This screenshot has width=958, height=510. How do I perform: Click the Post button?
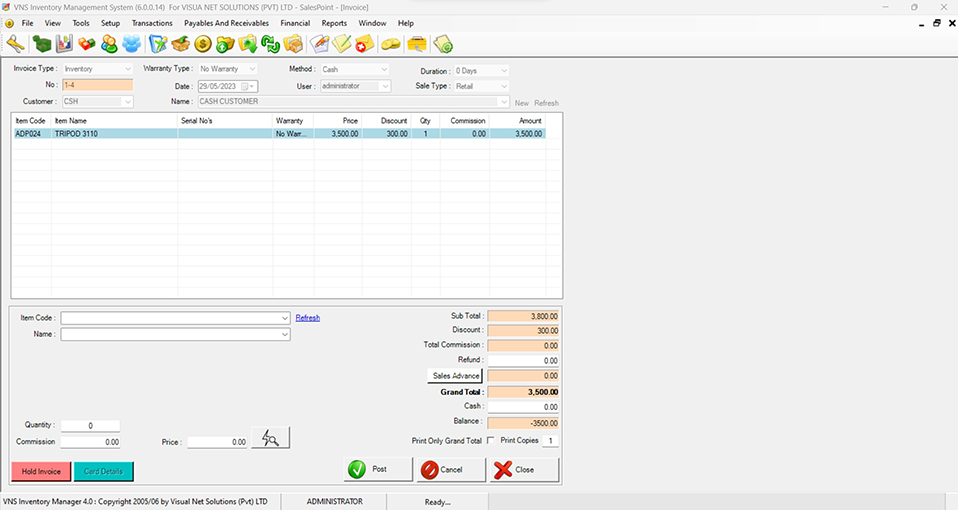pyautogui.click(x=378, y=469)
